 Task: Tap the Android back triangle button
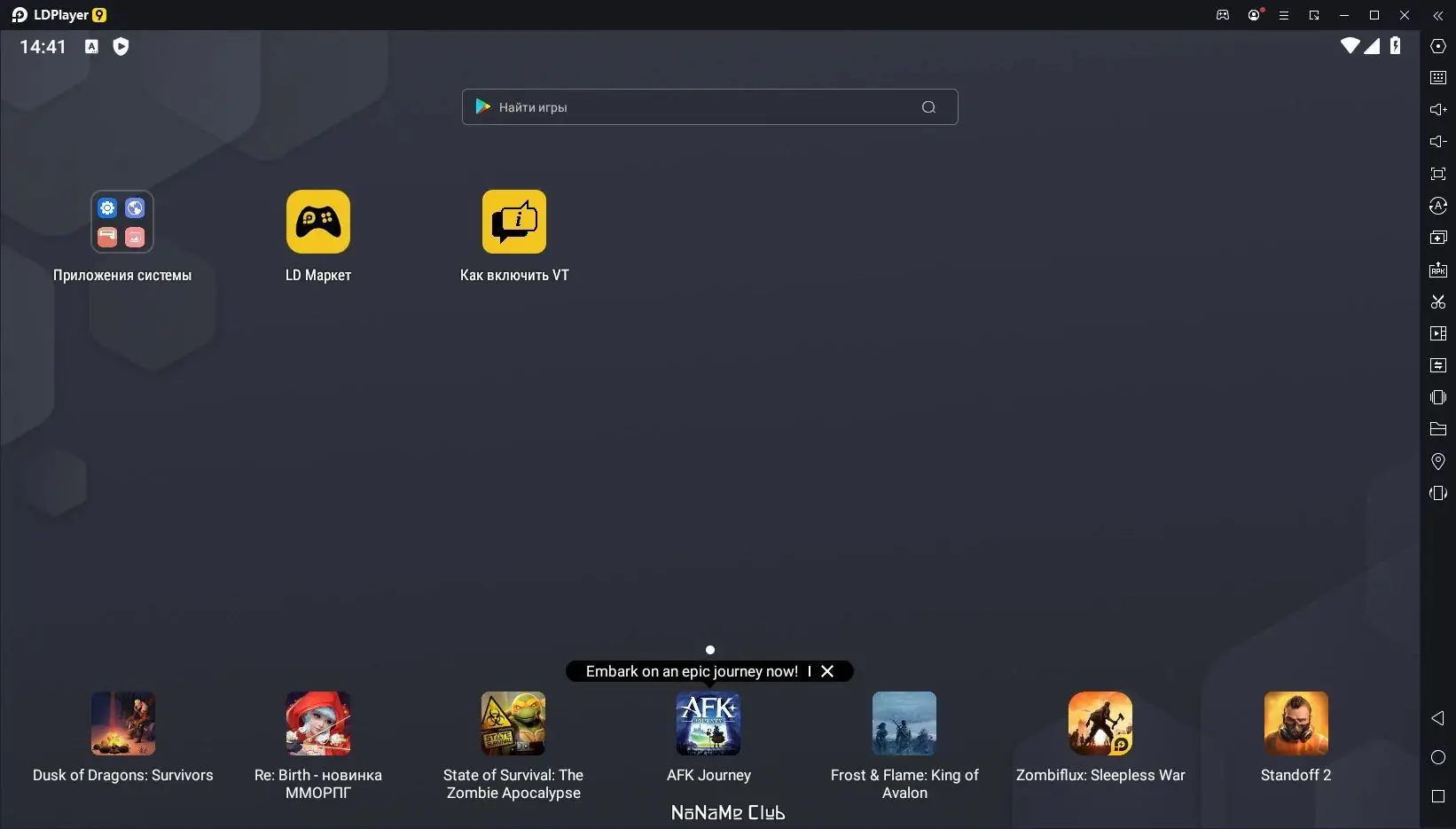1437,718
